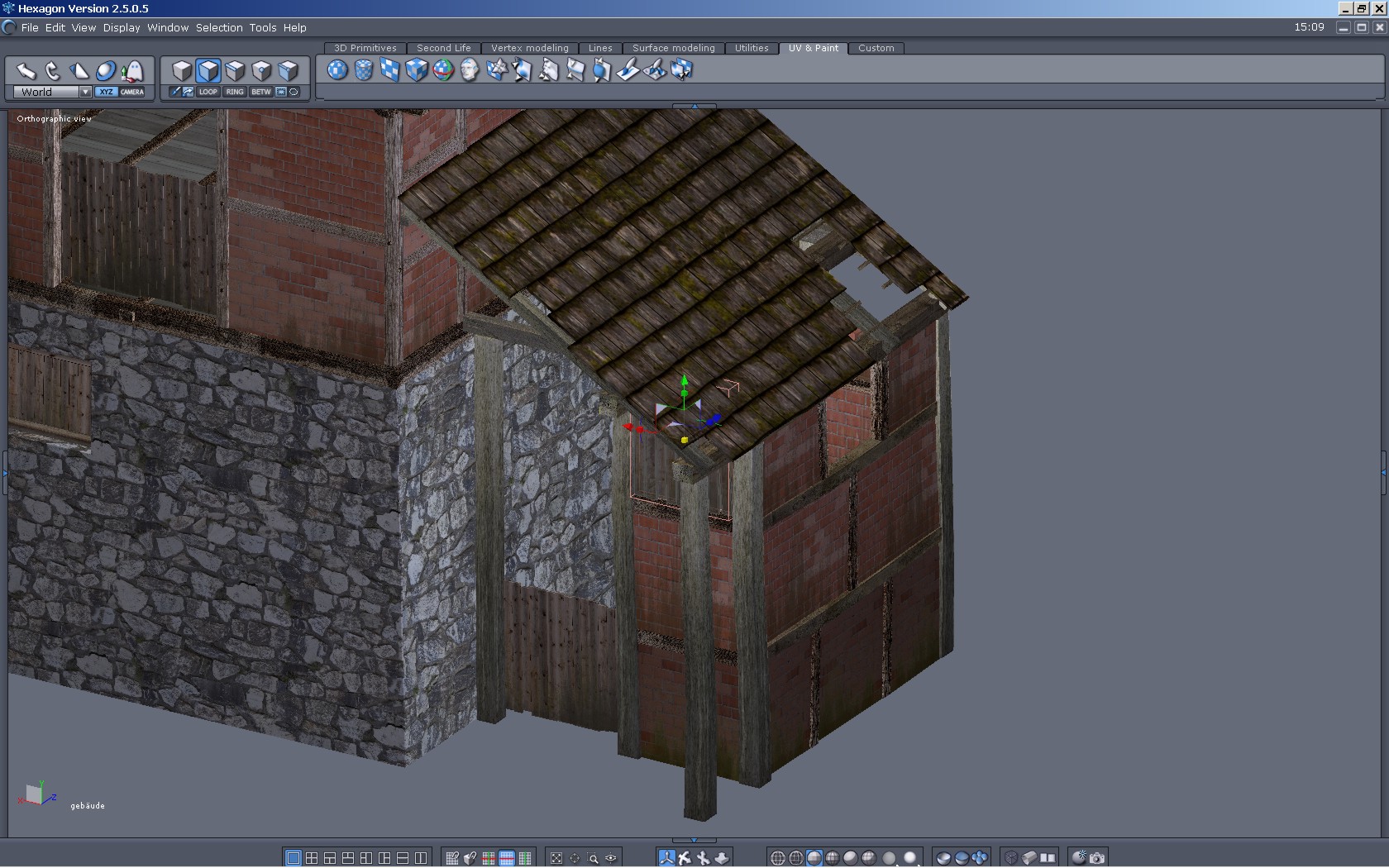1389x868 pixels.
Task: Expand the right side panel handle
Action: 1384,473
